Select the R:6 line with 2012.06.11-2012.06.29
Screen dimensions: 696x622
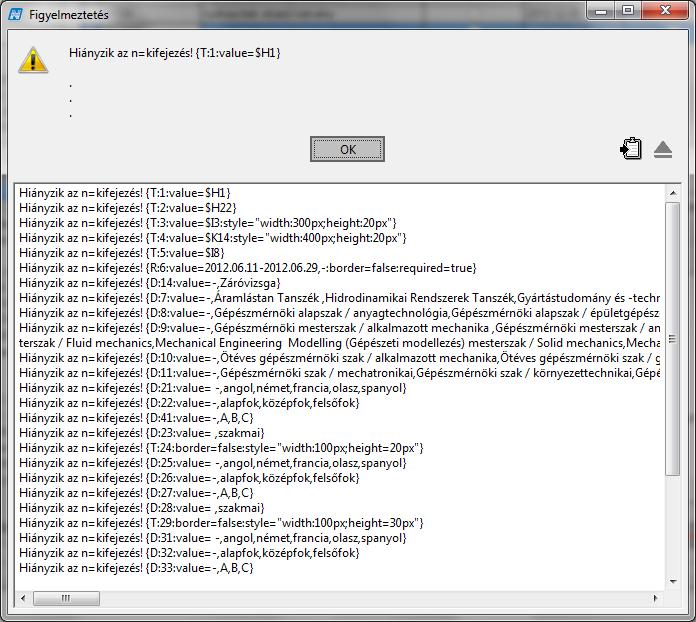pyautogui.click(x=248, y=268)
